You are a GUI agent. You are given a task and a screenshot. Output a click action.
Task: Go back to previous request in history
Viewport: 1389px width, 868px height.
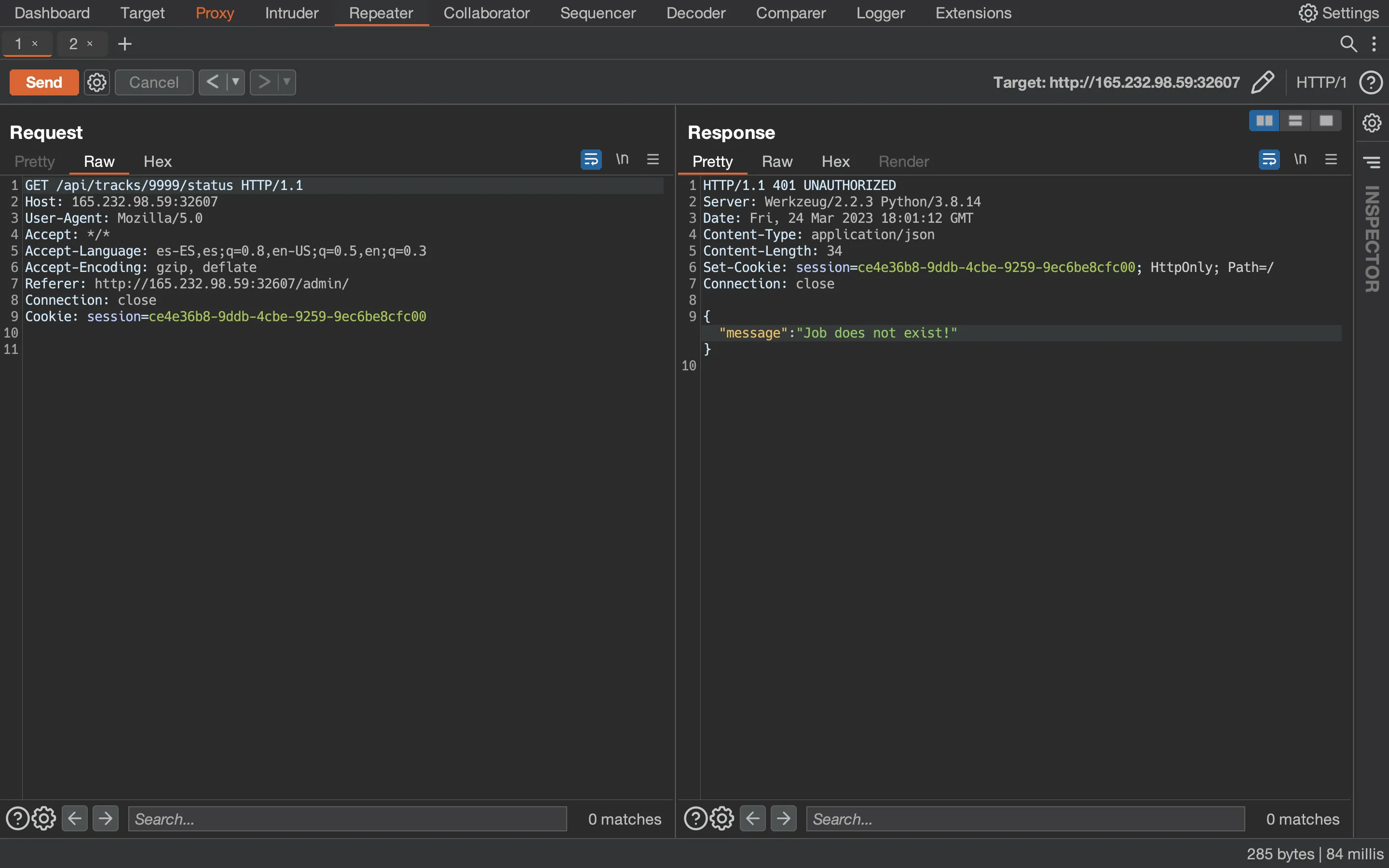pos(212,82)
